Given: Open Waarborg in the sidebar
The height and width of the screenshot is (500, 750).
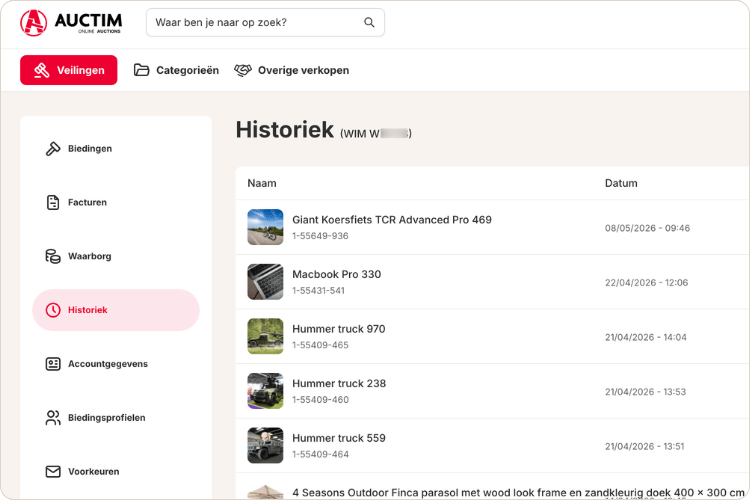Looking at the screenshot, I should click(116, 256).
